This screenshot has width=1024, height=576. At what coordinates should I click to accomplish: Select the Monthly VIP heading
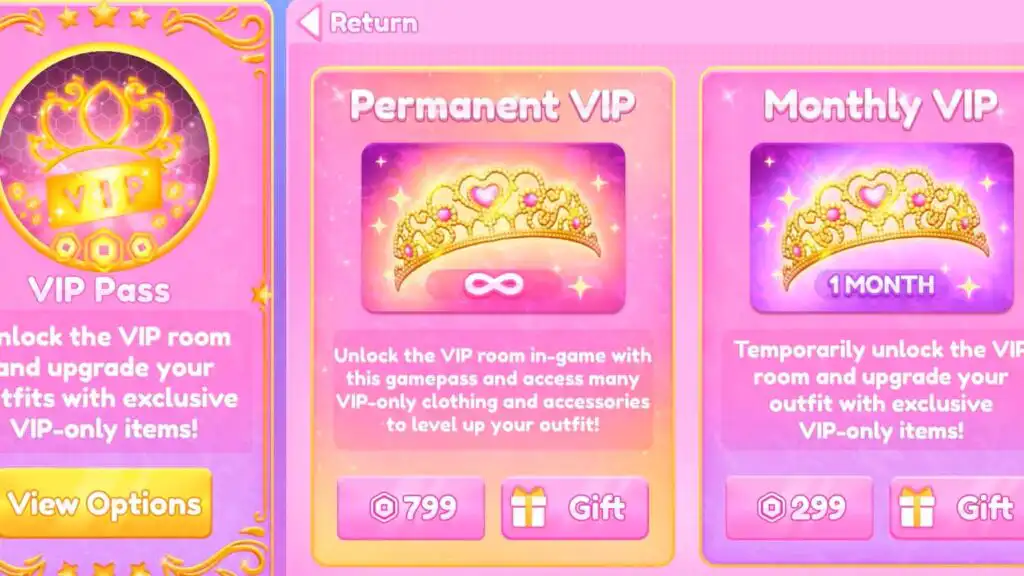(880, 106)
